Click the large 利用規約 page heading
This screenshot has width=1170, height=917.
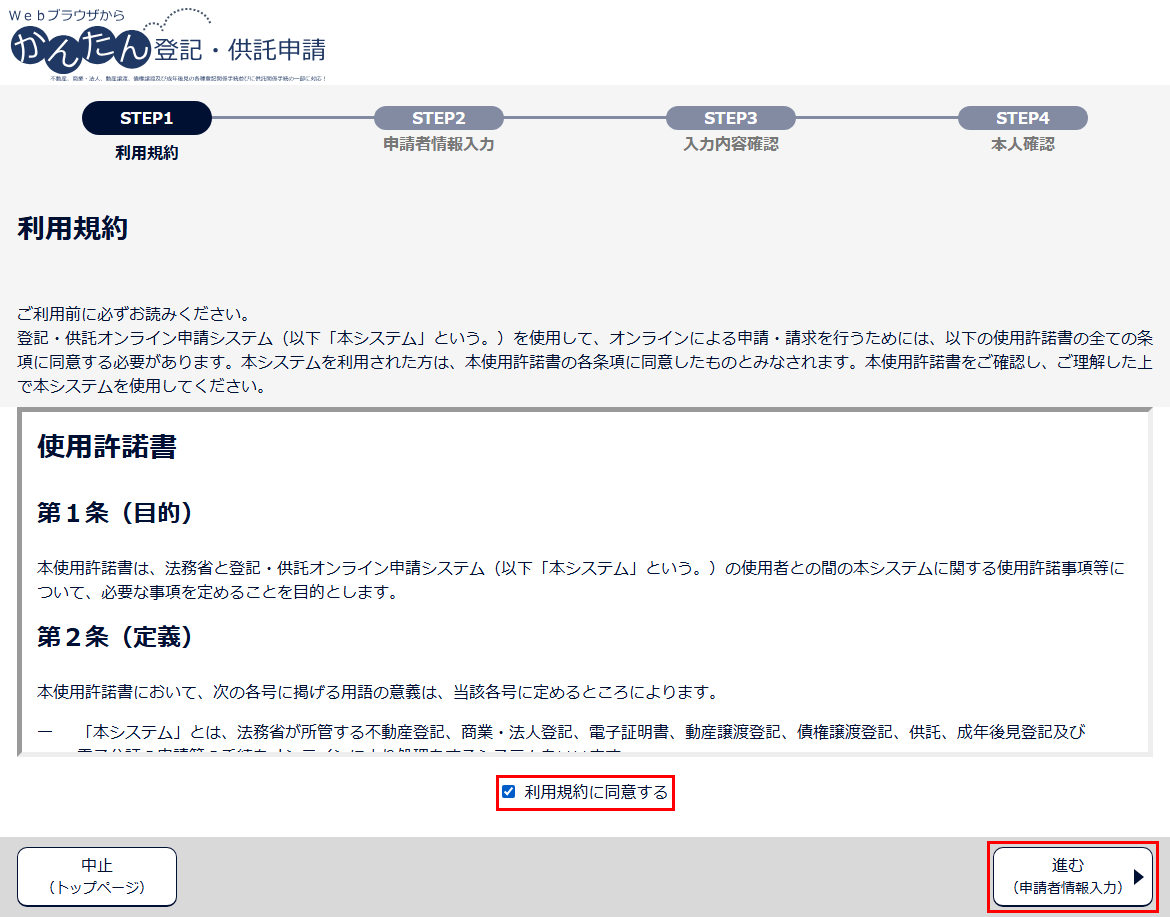73,228
